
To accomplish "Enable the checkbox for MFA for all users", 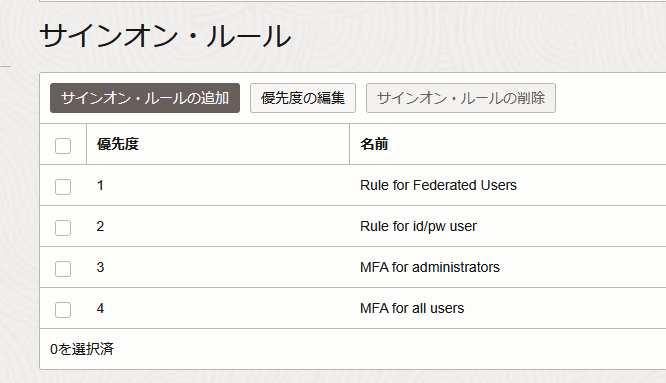I will (63, 310).
